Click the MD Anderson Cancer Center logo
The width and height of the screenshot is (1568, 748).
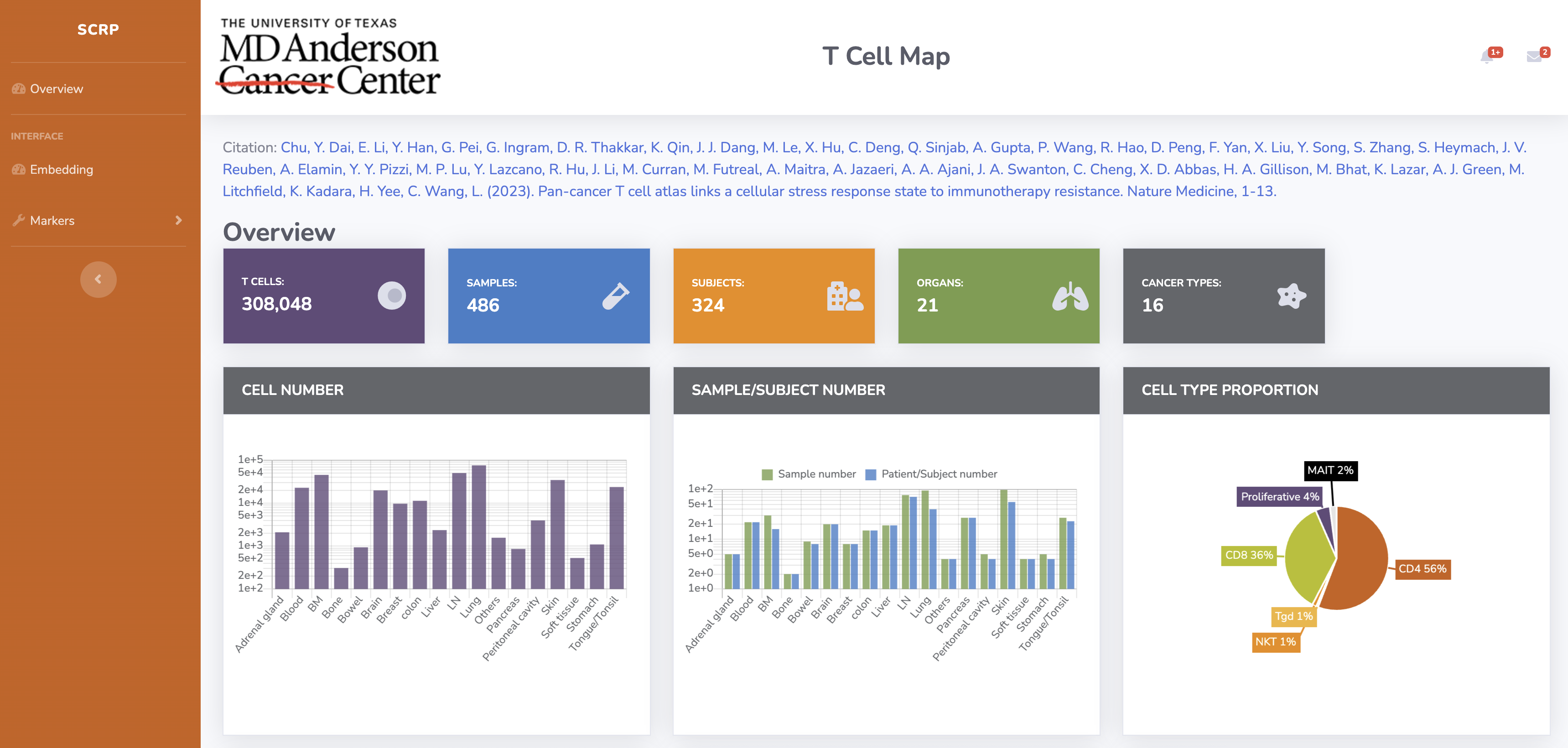click(x=330, y=57)
